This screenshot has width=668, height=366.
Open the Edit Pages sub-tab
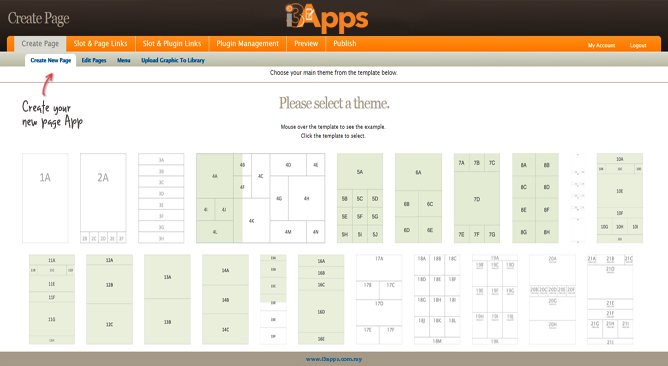94,60
